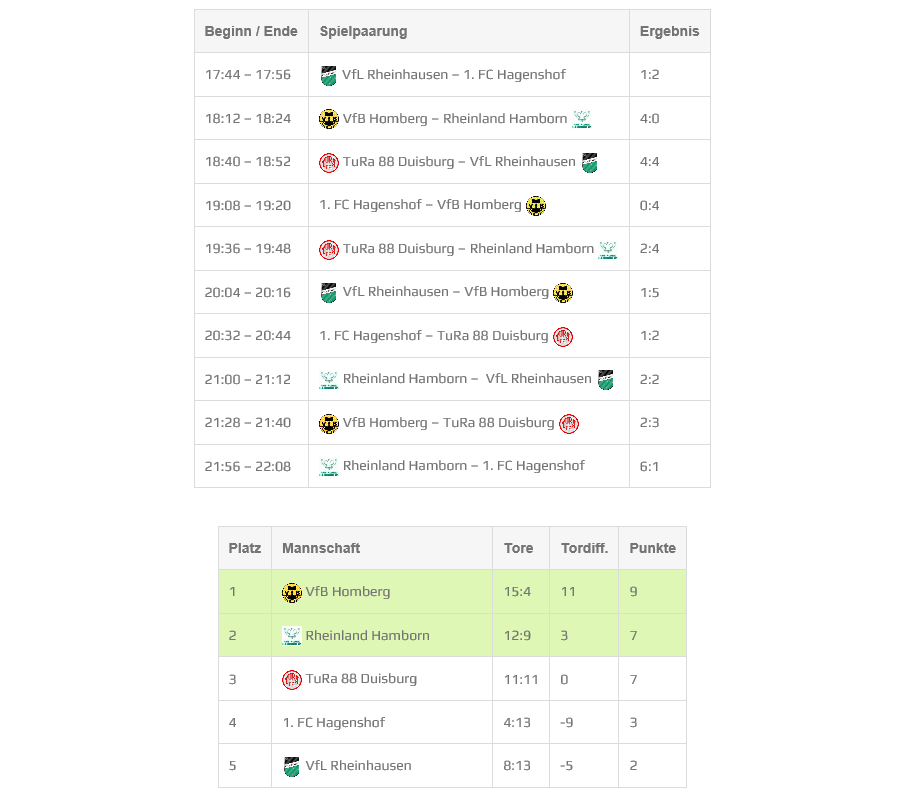Click TuRa 88 Duisburg logo in 20:32 match
900x800 pixels.
click(563, 336)
